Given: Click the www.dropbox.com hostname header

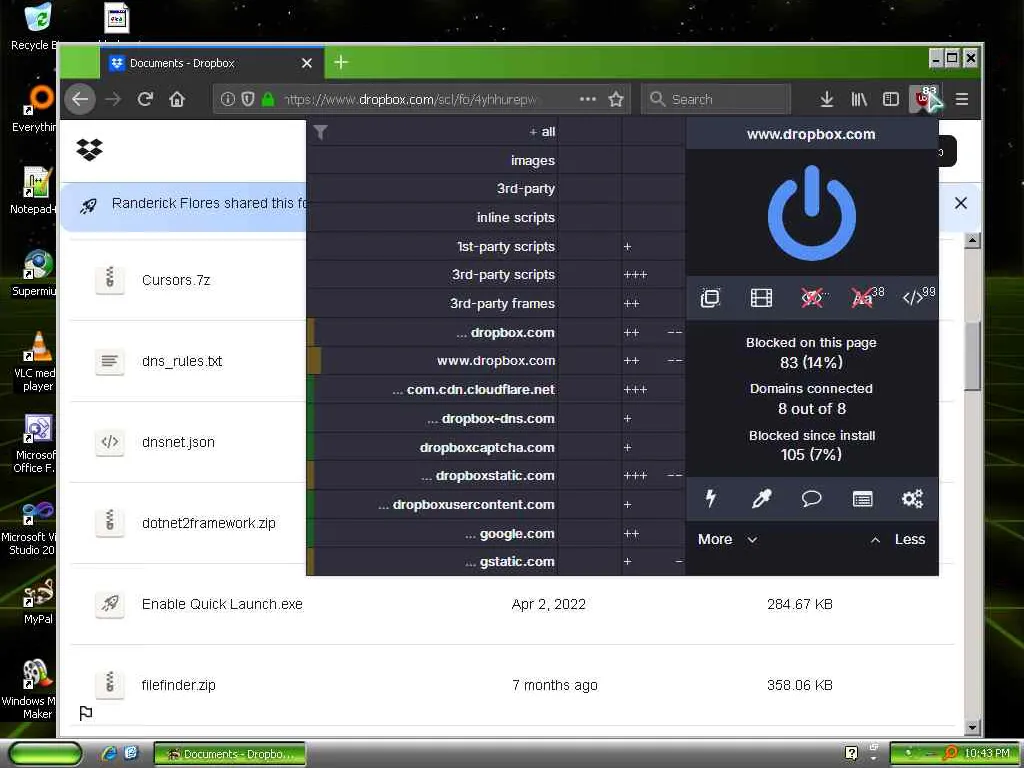Looking at the screenshot, I should click(x=811, y=134).
